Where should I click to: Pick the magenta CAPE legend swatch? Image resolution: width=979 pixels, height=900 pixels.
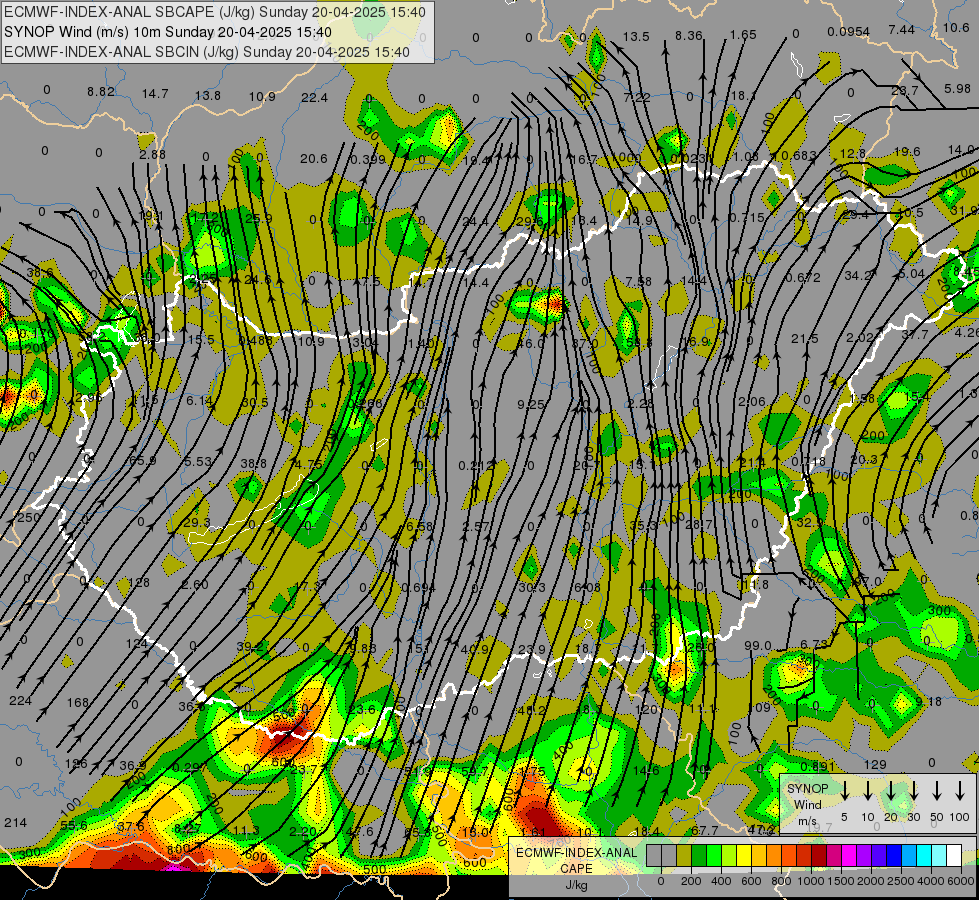[850, 855]
